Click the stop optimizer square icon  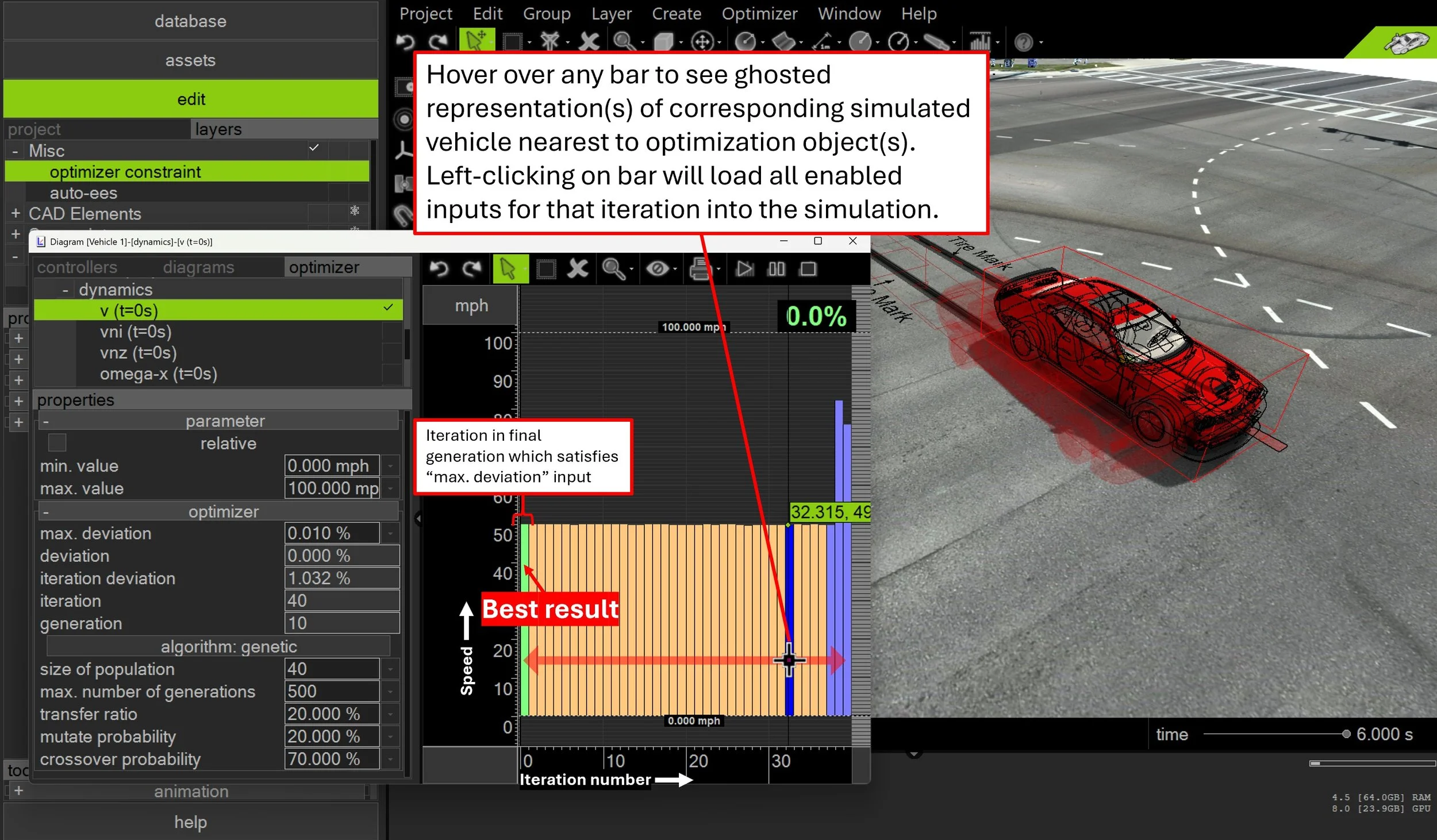pyautogui.click(x=808, y=269)
